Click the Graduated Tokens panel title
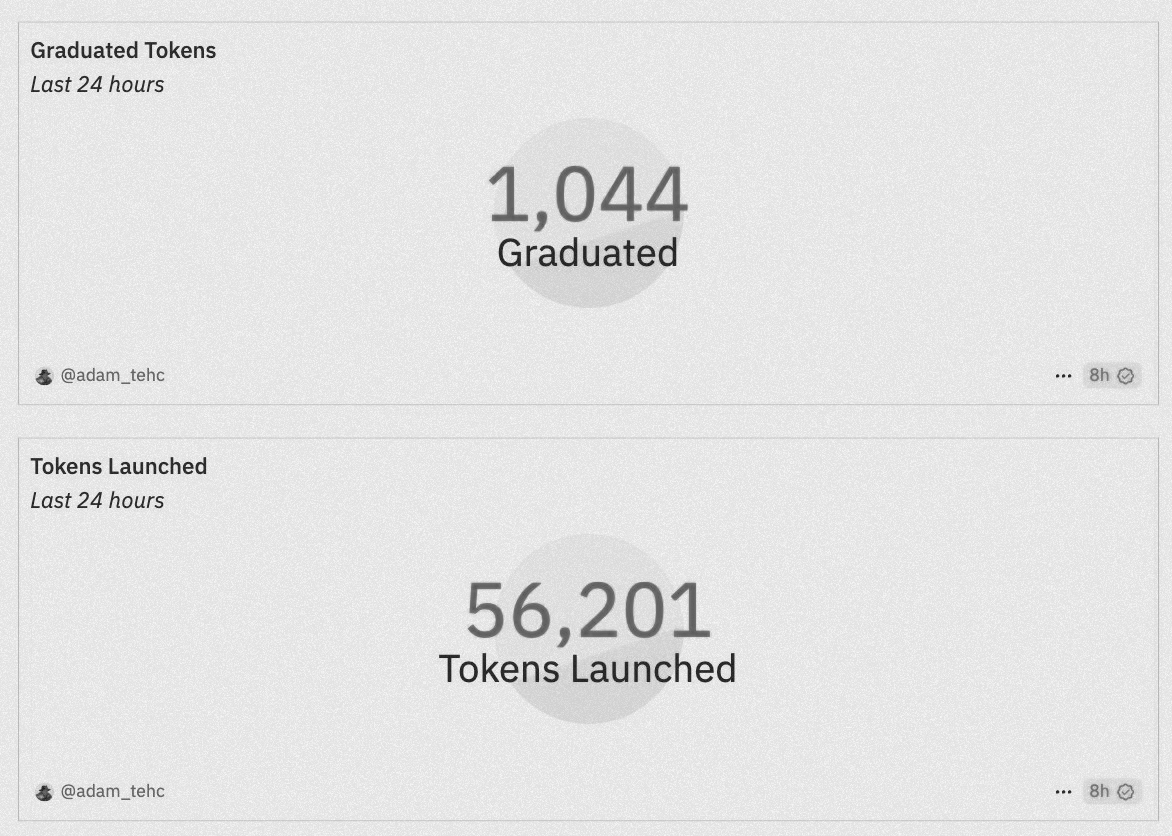This screenshot has width=1172, height=836. (x=123, y=51)
